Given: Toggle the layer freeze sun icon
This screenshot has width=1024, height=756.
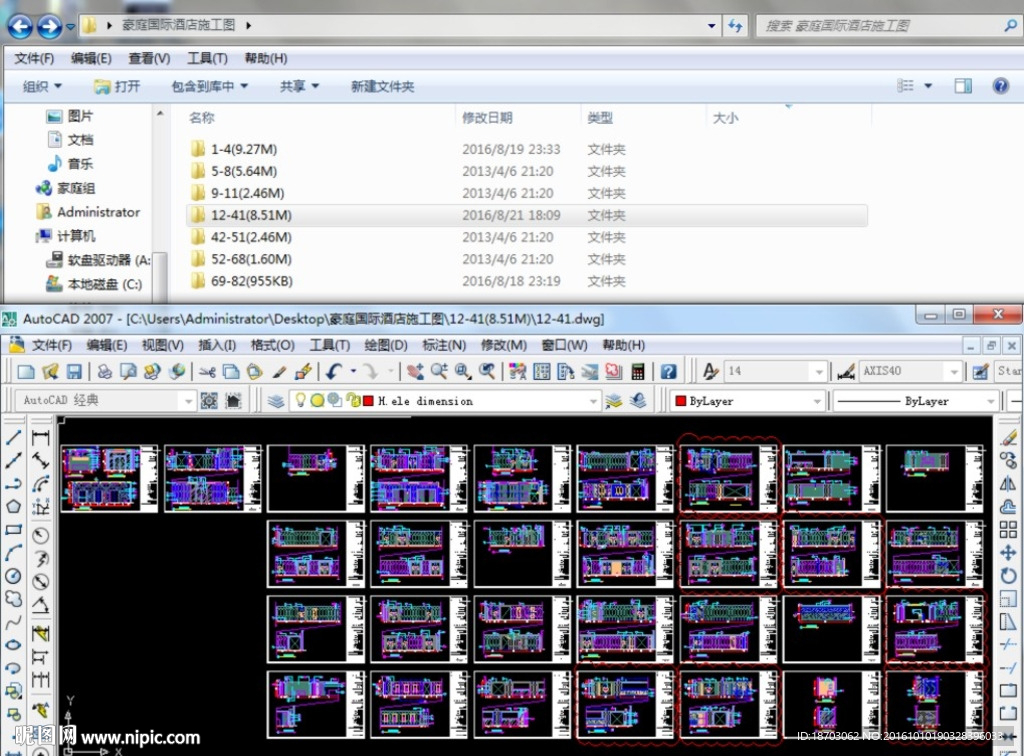Looking at the screenshot, I should coord(317,400).
